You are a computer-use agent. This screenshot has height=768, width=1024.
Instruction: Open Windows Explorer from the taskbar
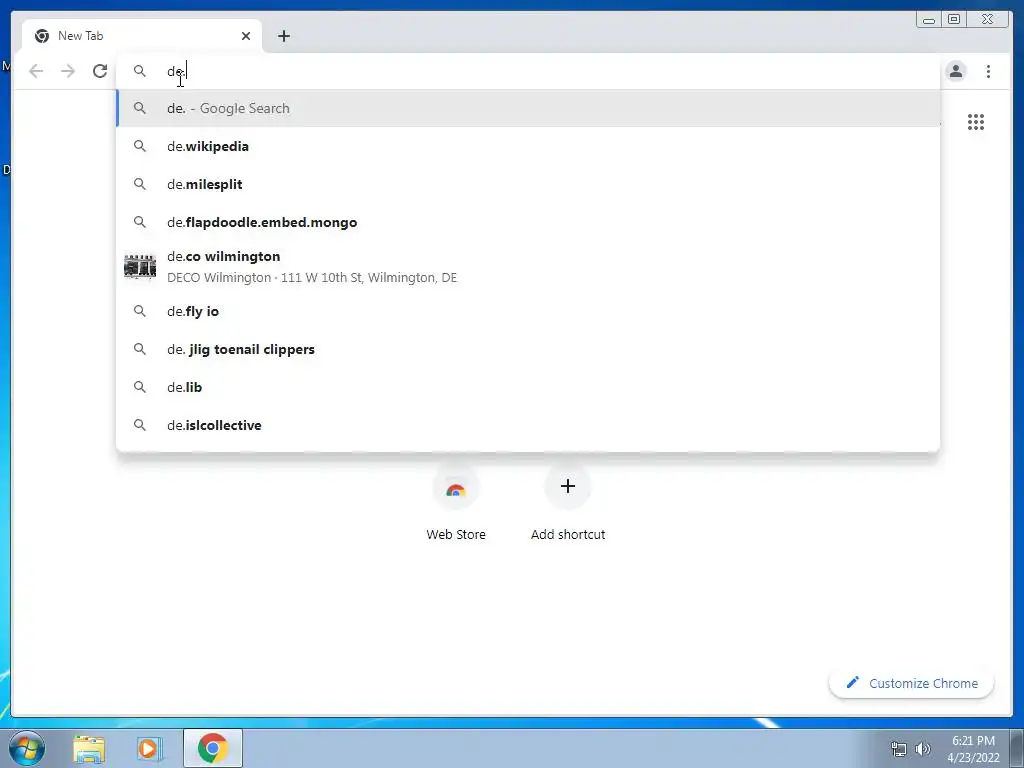[x=89, y=748]
